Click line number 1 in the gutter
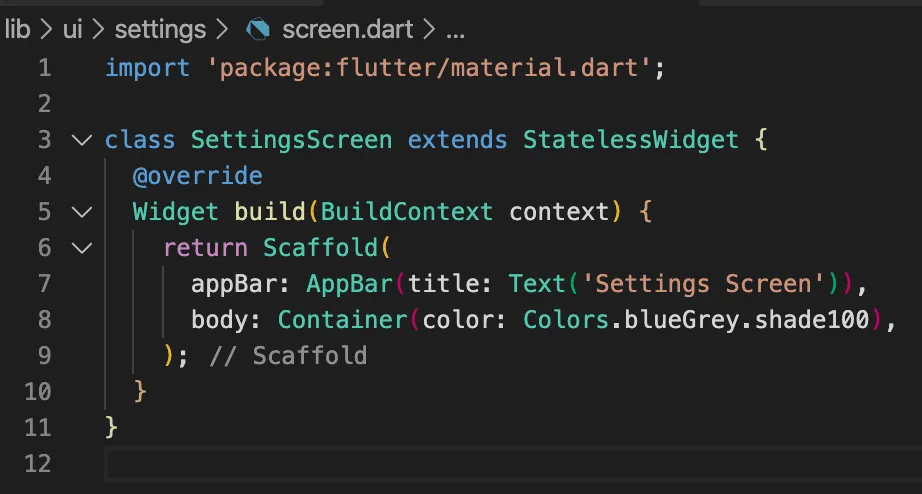This screenshot has height=494, width=922. [42, 68]
